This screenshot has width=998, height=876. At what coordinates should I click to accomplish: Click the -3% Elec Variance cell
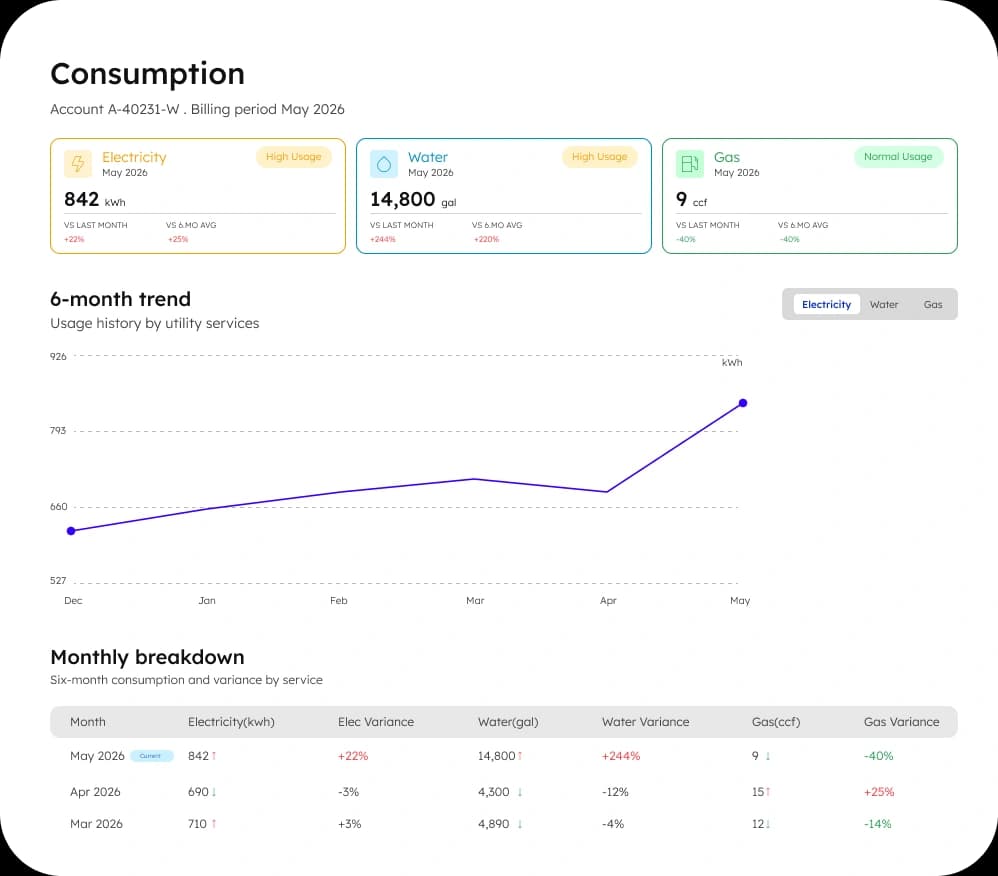pyautogui.click(x=348, y=792)
